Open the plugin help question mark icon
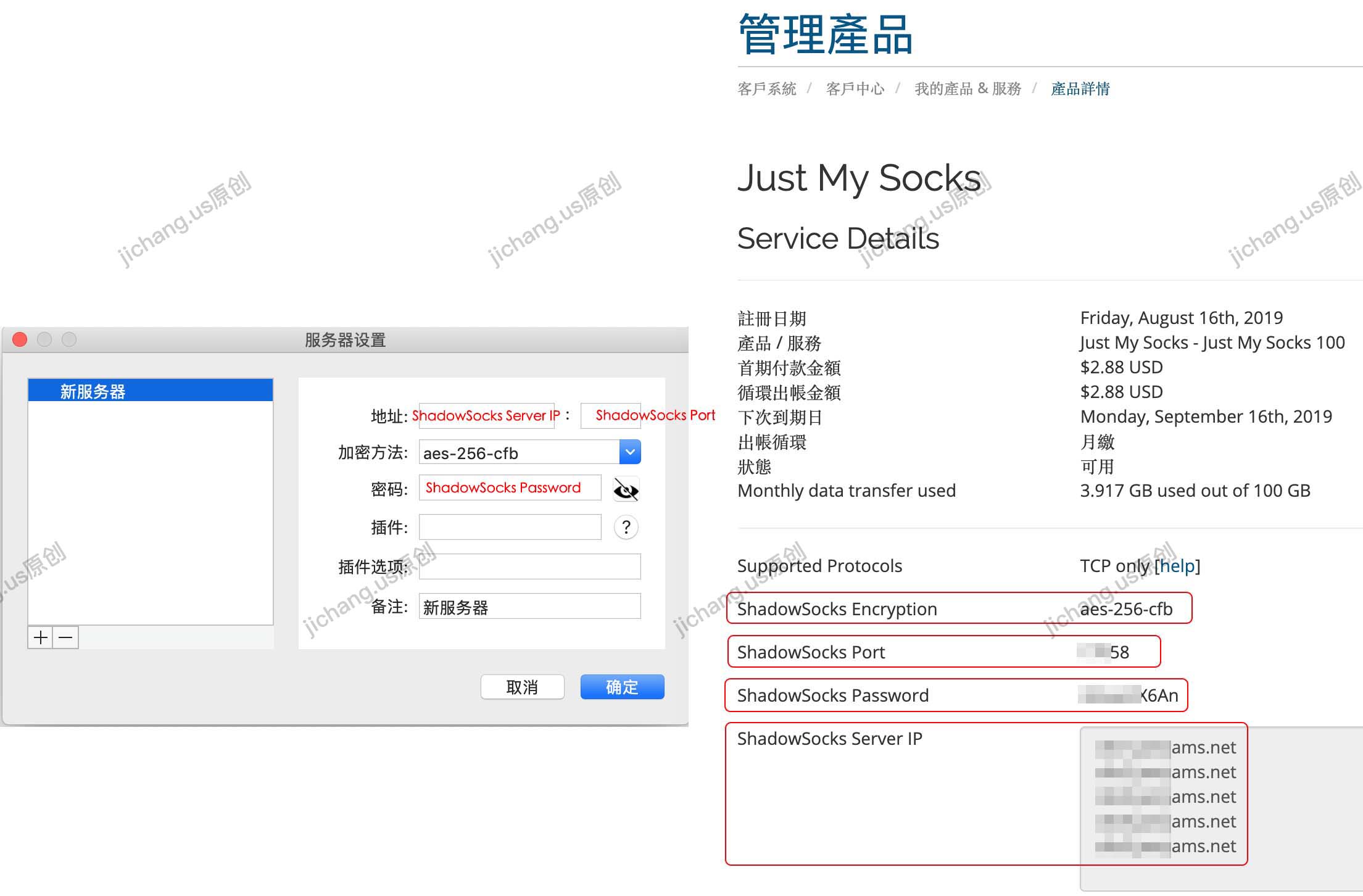 (626, 528)
